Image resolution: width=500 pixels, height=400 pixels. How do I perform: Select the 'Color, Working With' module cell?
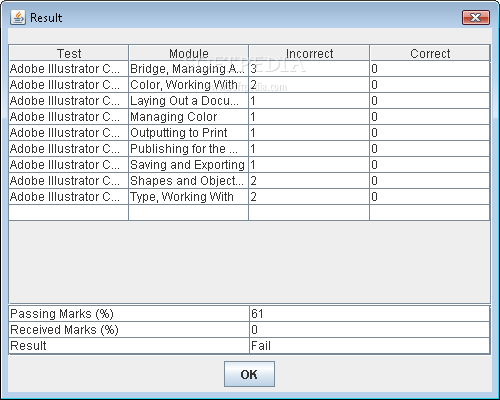coord(189,85)
